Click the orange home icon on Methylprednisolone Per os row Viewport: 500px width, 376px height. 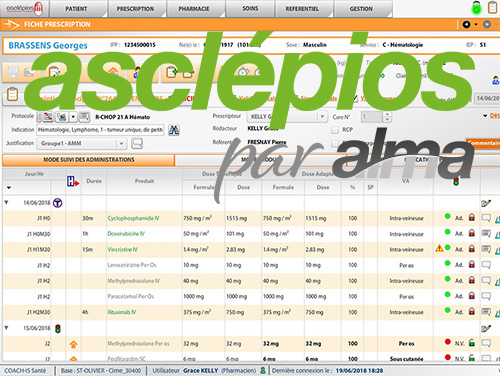(73, 344)
